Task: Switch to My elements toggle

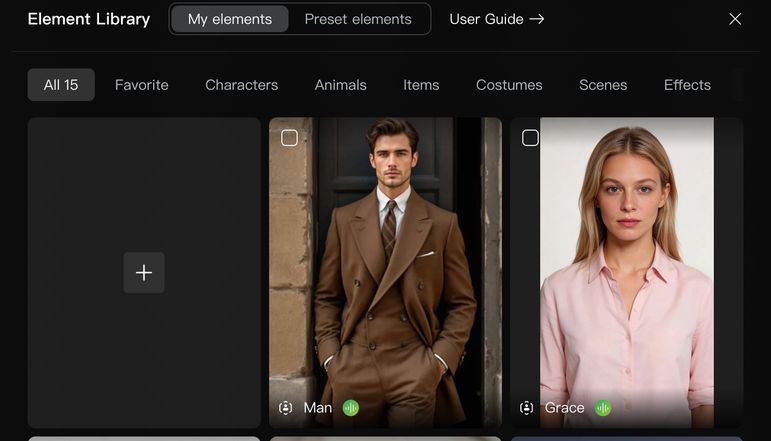Action: point(230,19)
